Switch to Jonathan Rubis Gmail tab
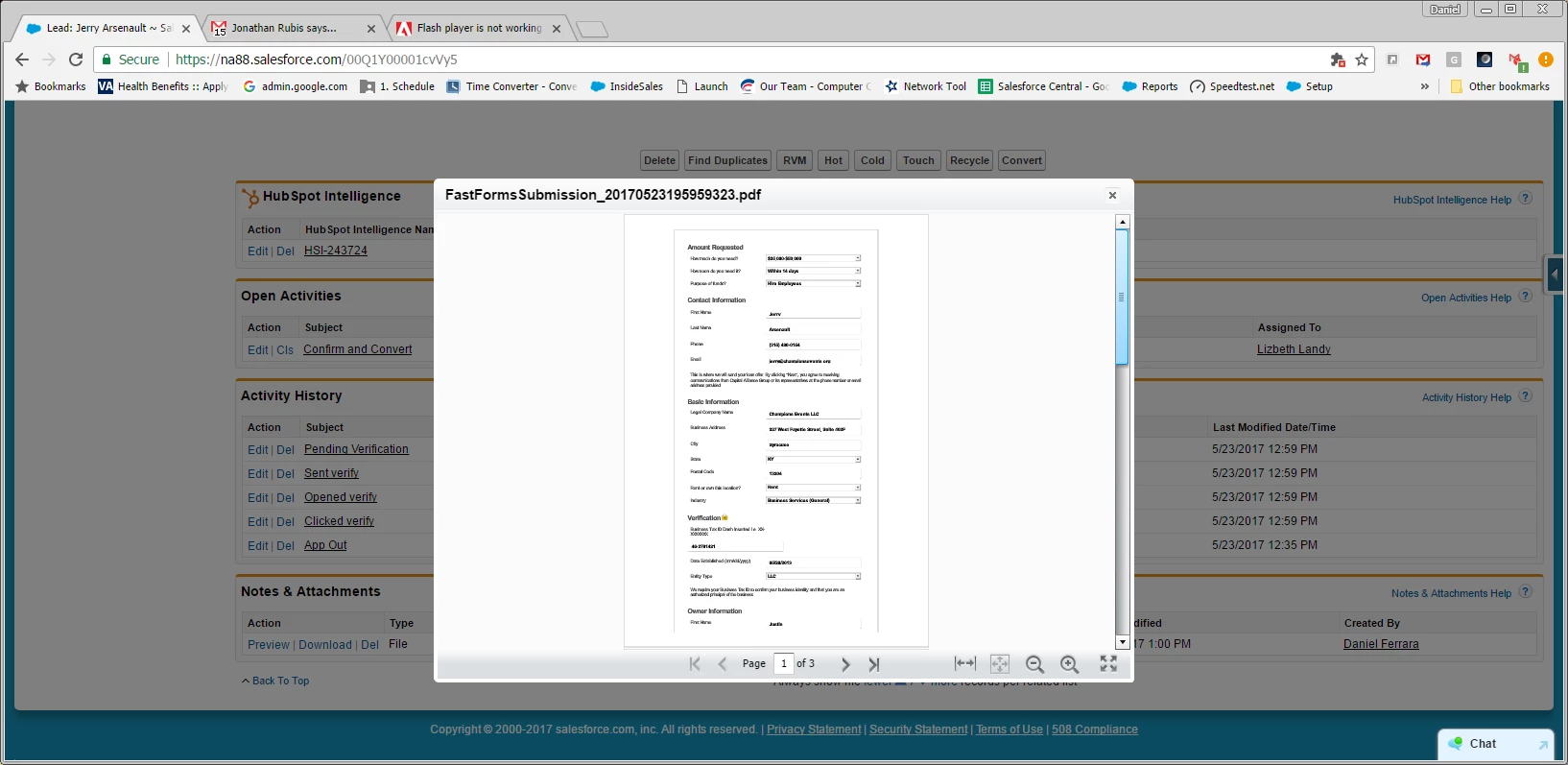Image resolution: width=1568 pixels, height=765 pixels. point(293,28)
